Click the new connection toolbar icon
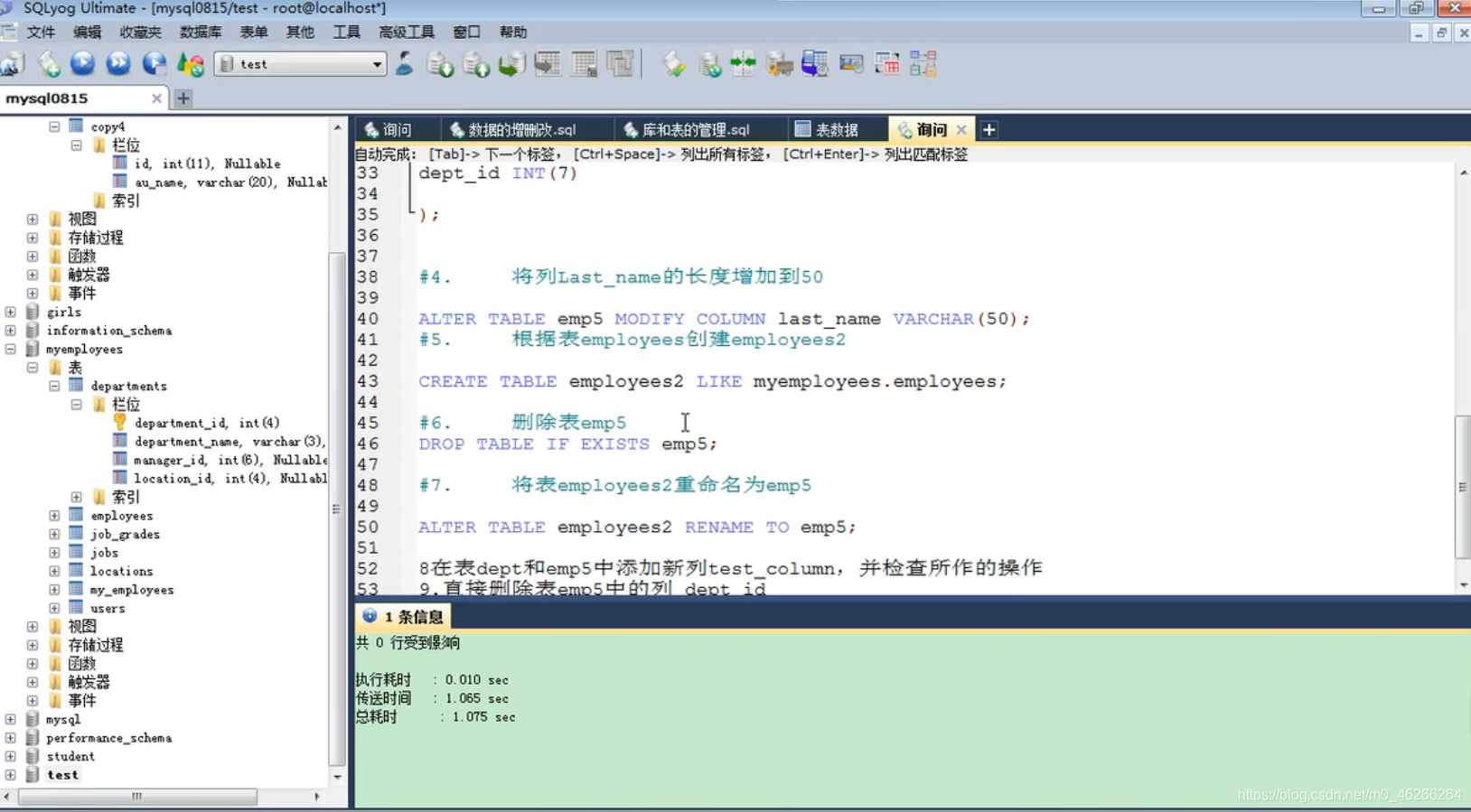Viewport: 1471px width, 812px height. pos(13,64)
